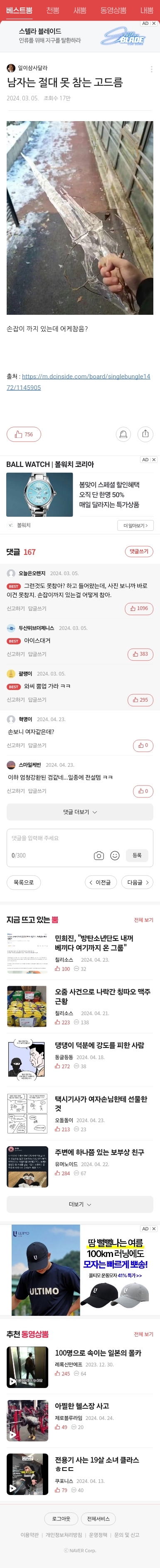Switch to the 천뿜 tab
This screenshot has height=1568, width=160.
click(52, 10)
